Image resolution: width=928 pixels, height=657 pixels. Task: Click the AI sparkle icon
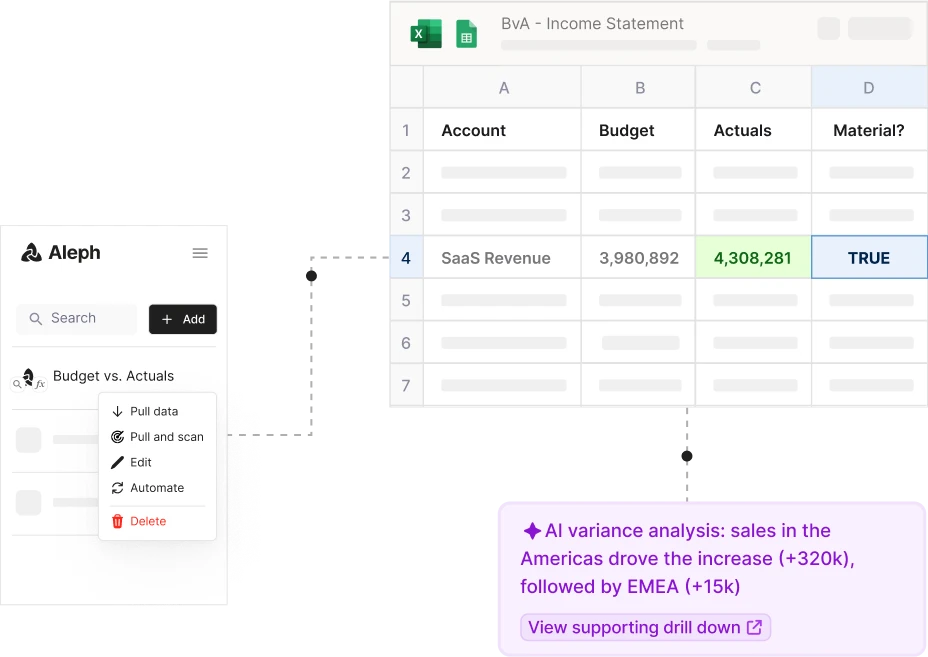(532, 531)
